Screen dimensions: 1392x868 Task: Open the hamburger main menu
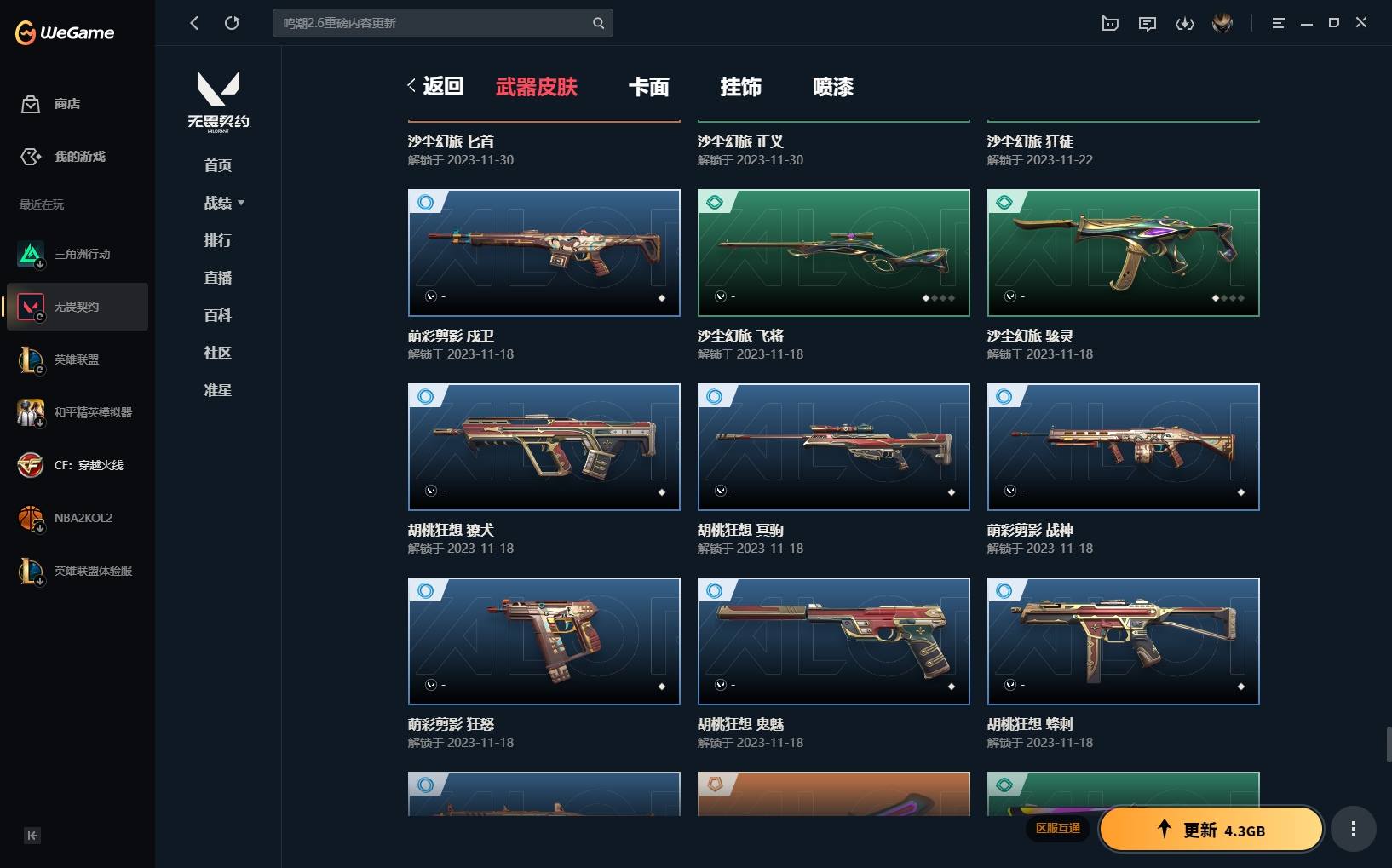coord(1278,23)
